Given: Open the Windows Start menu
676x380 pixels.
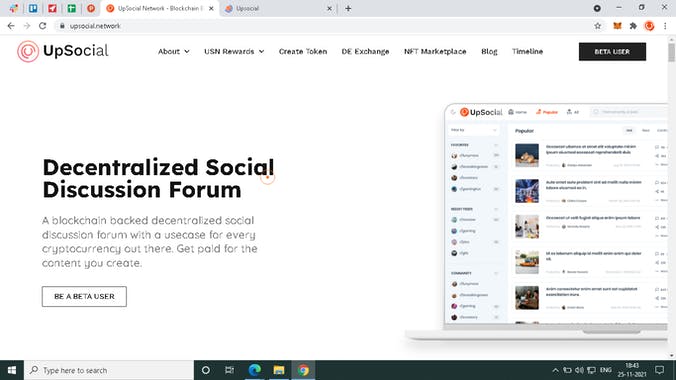Looking at the screenshot, I should 12,370.
